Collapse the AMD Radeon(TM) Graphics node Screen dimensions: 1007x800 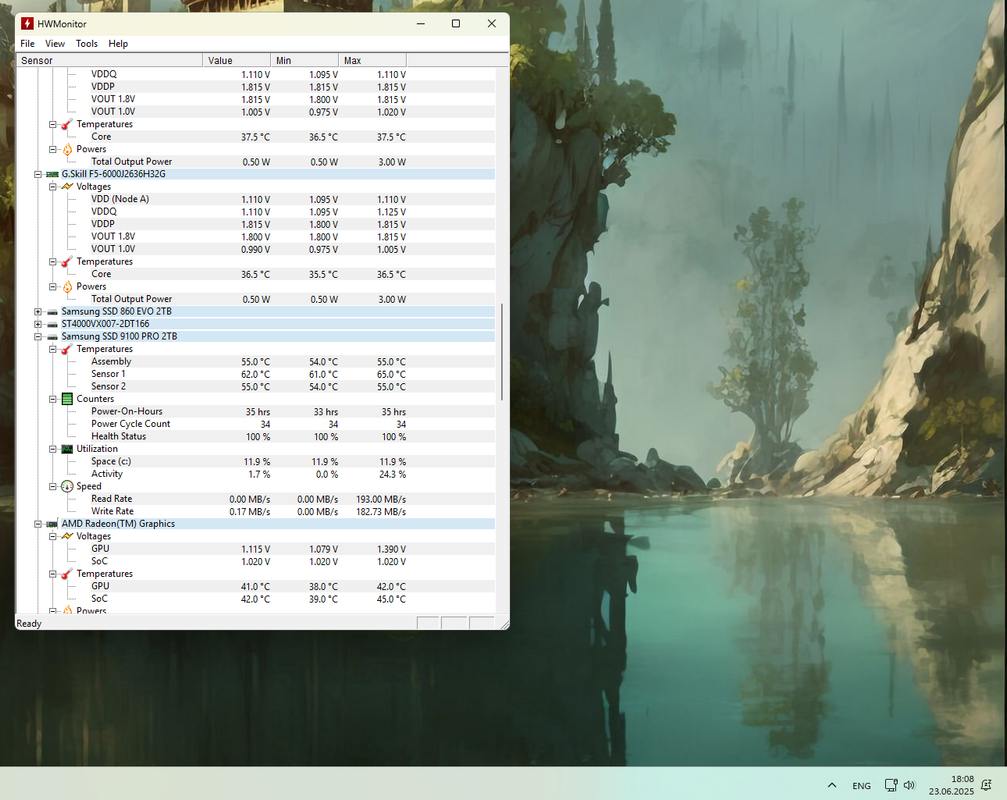click(38, 525)
